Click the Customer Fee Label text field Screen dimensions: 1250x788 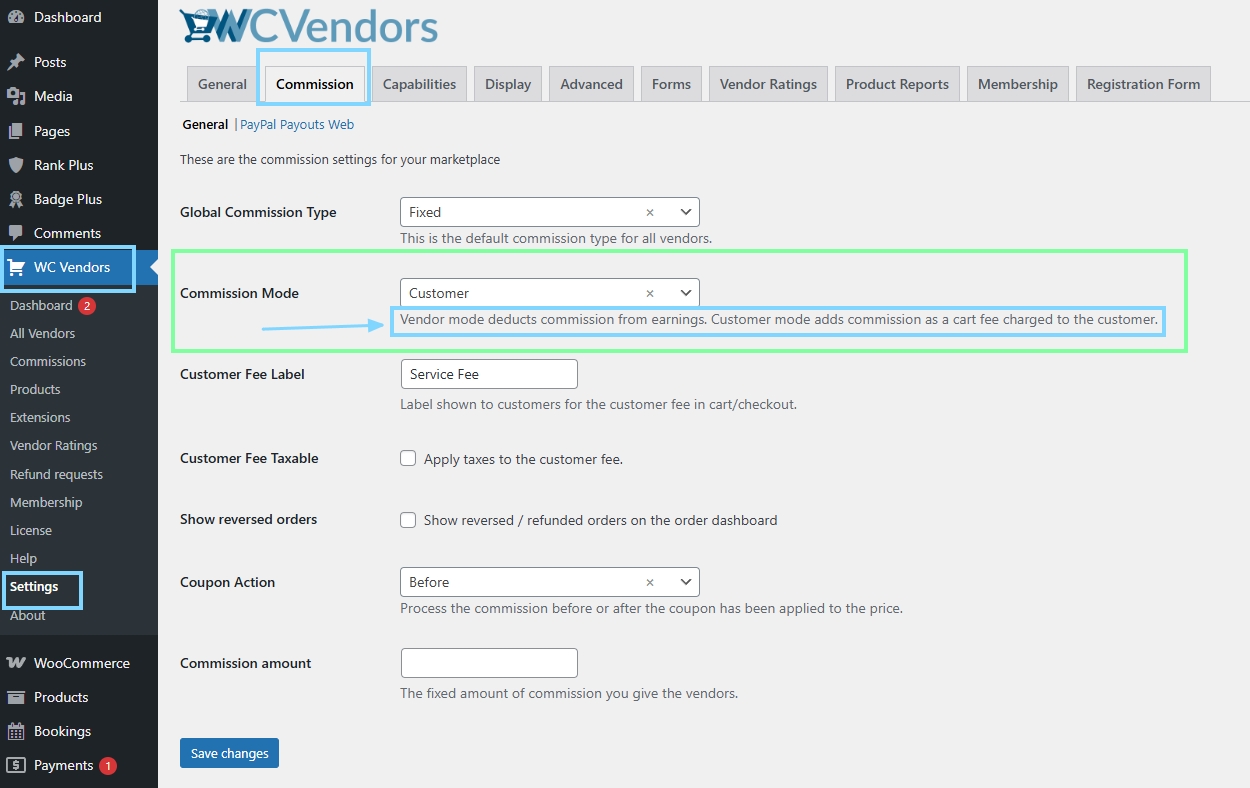tap(489, 374)
